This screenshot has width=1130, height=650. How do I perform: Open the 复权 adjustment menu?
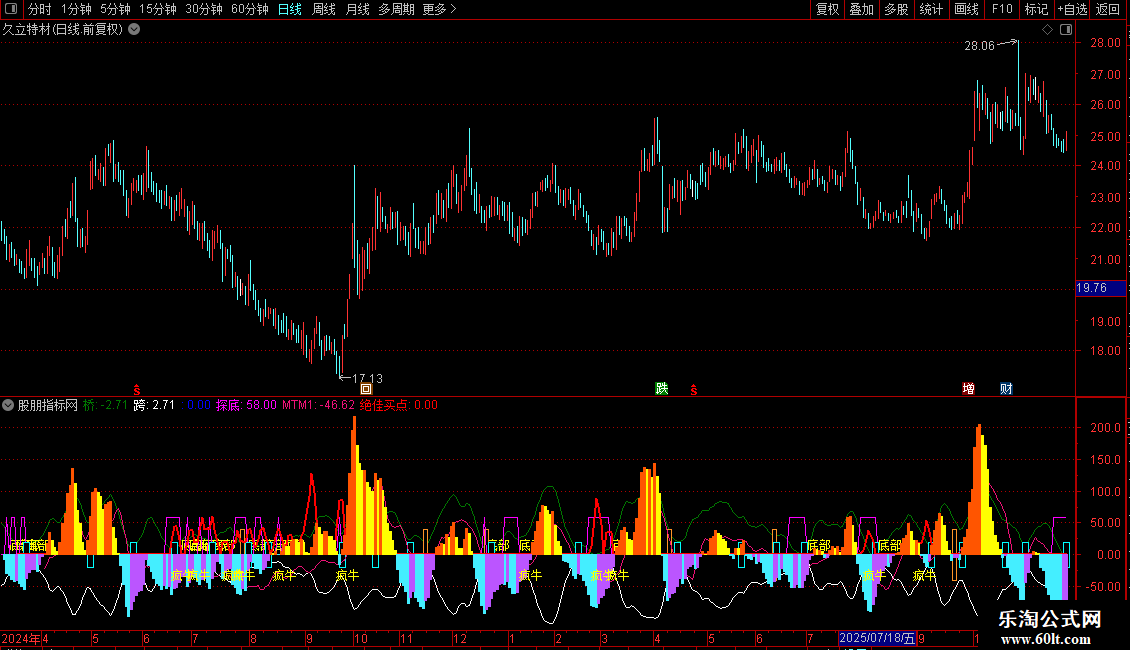click(x=827, y=9)
